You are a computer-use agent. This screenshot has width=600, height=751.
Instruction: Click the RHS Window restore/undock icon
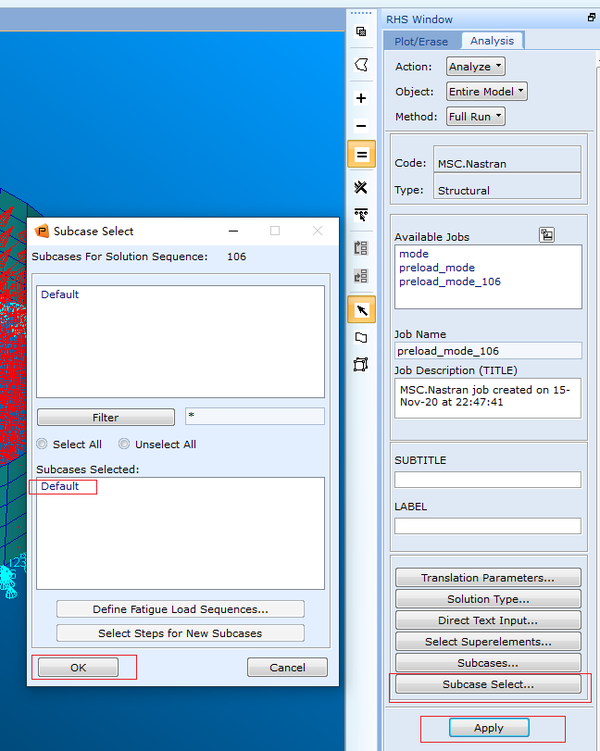591,18
